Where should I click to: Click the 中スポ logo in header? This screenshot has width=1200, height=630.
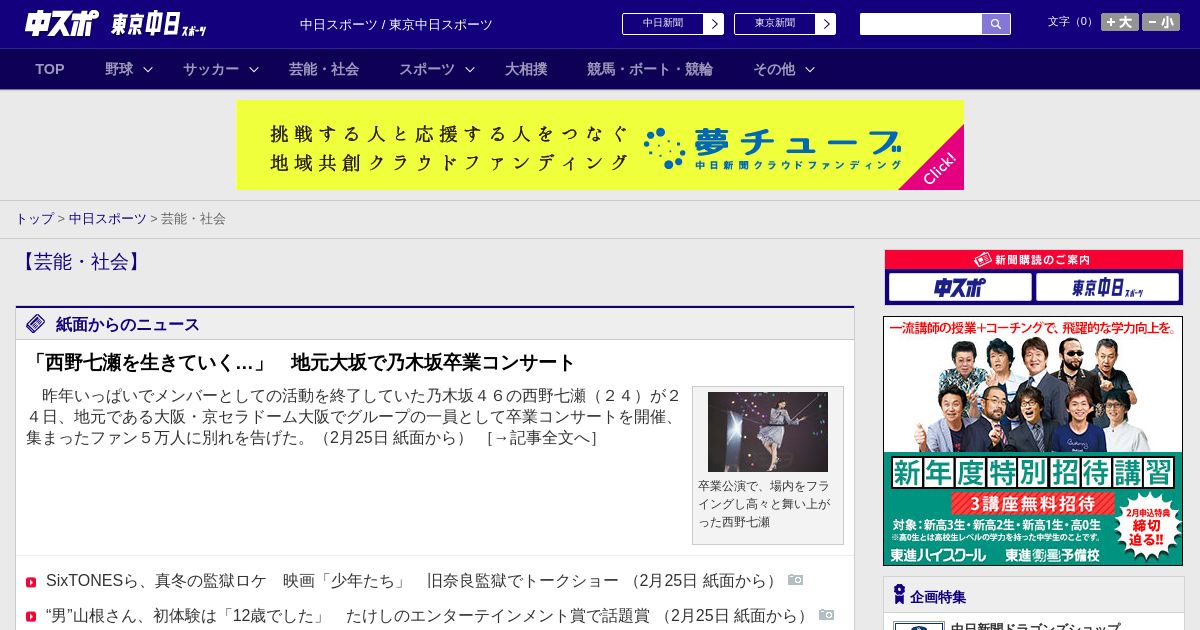click(62, 23)
